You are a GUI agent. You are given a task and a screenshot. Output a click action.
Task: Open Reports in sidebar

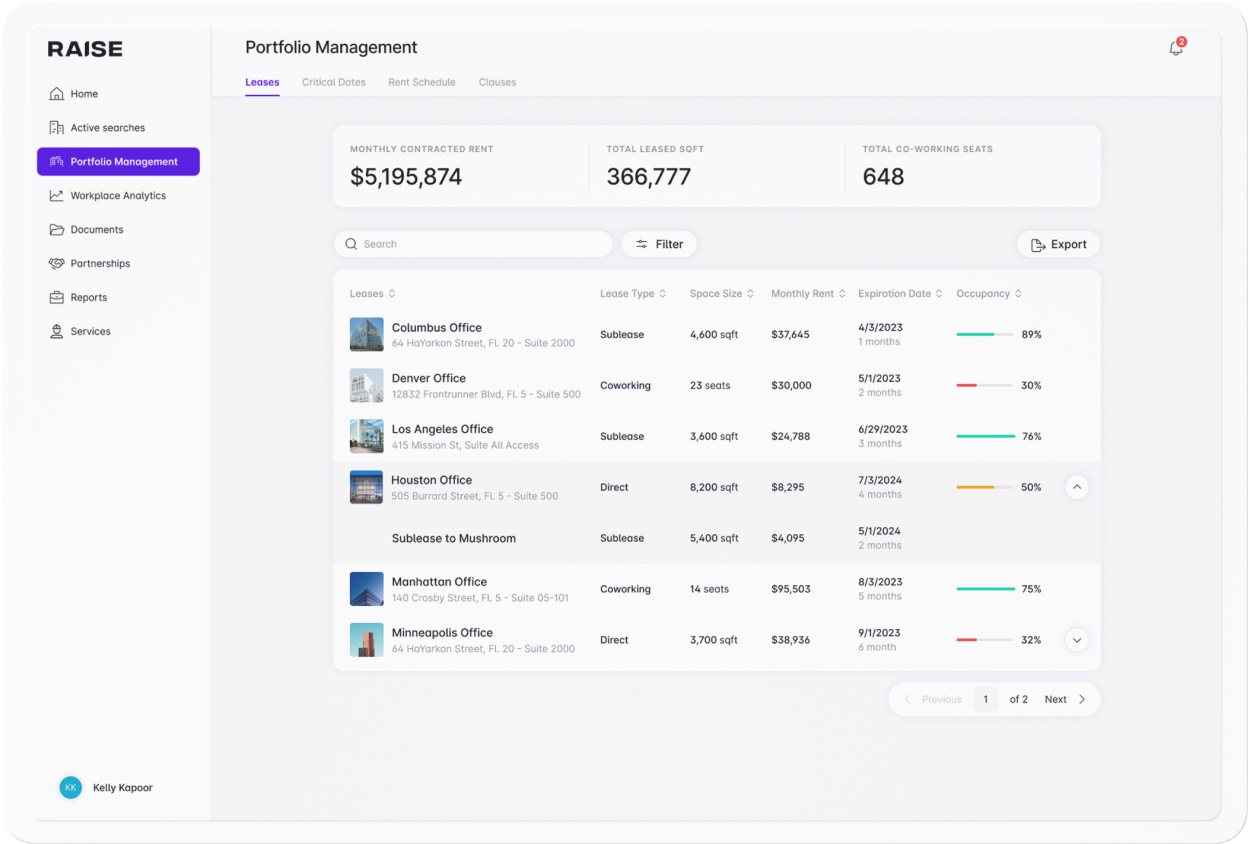point(118,298)
